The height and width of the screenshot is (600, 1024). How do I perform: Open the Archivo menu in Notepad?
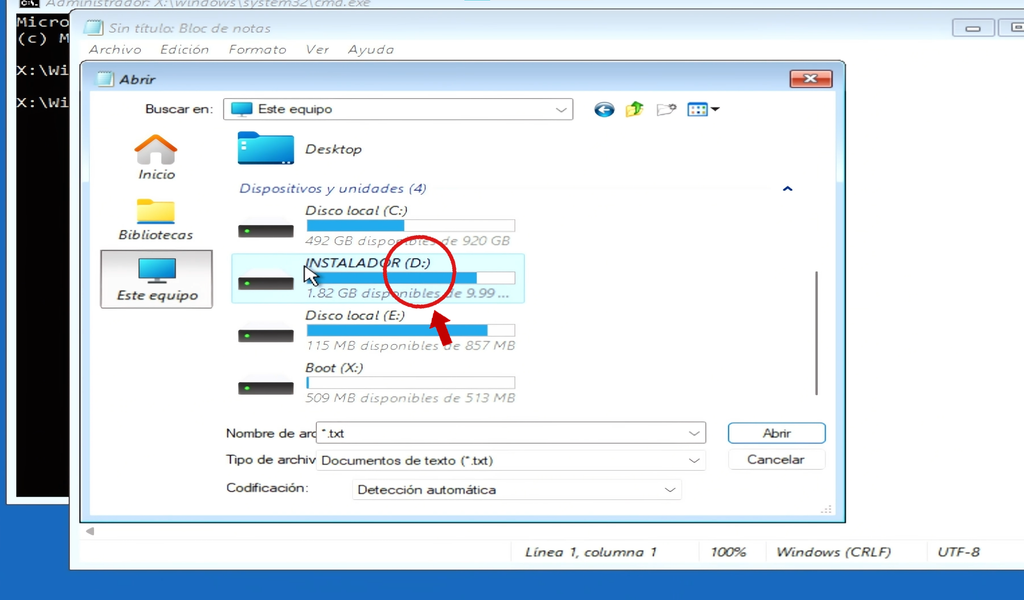[x=115, y=50]
